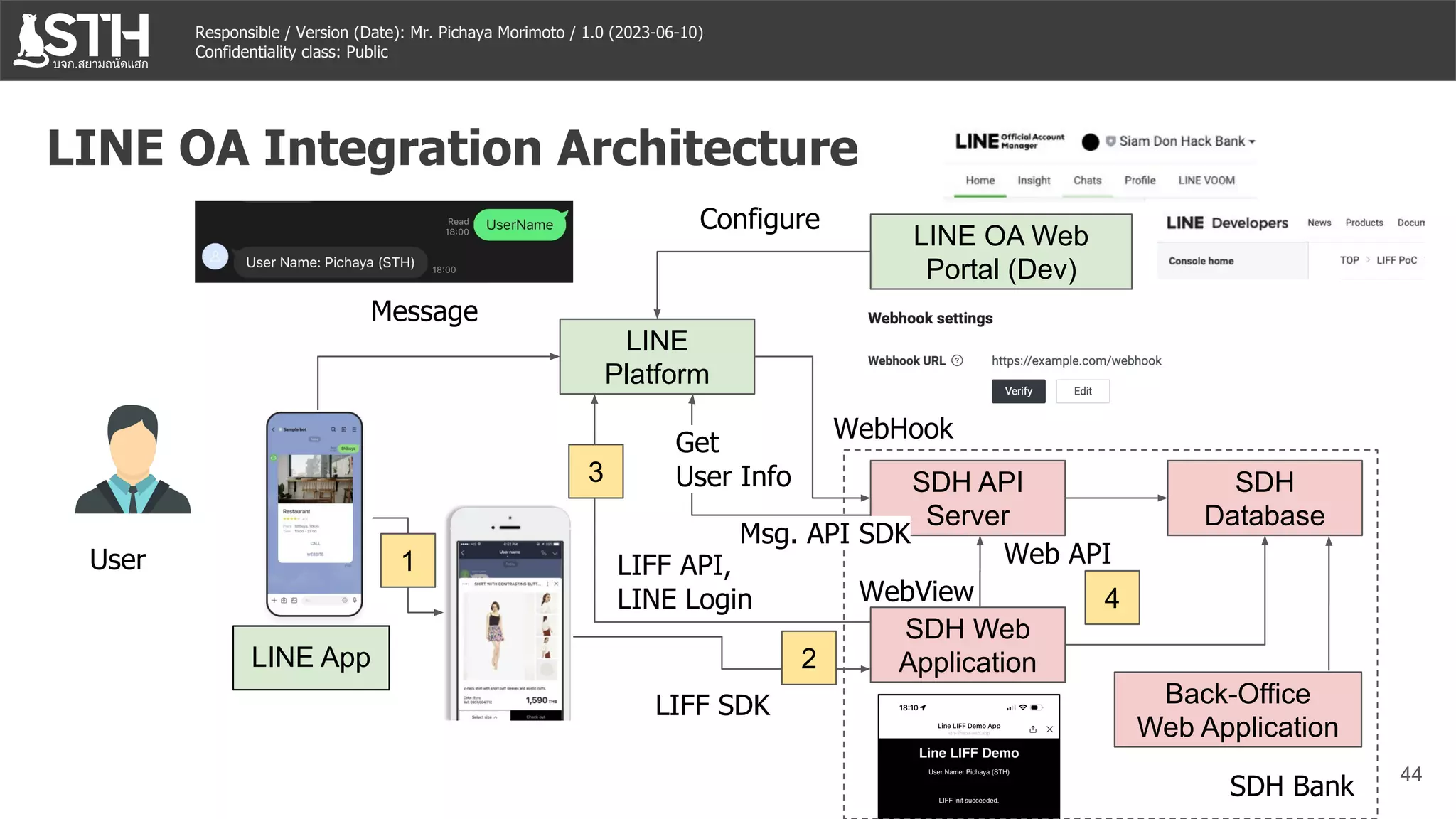Click the breadcrumb chevron after TOP
This screenshot has width=1456, height=819.
pyautogui.click(x=1368, y=260)
